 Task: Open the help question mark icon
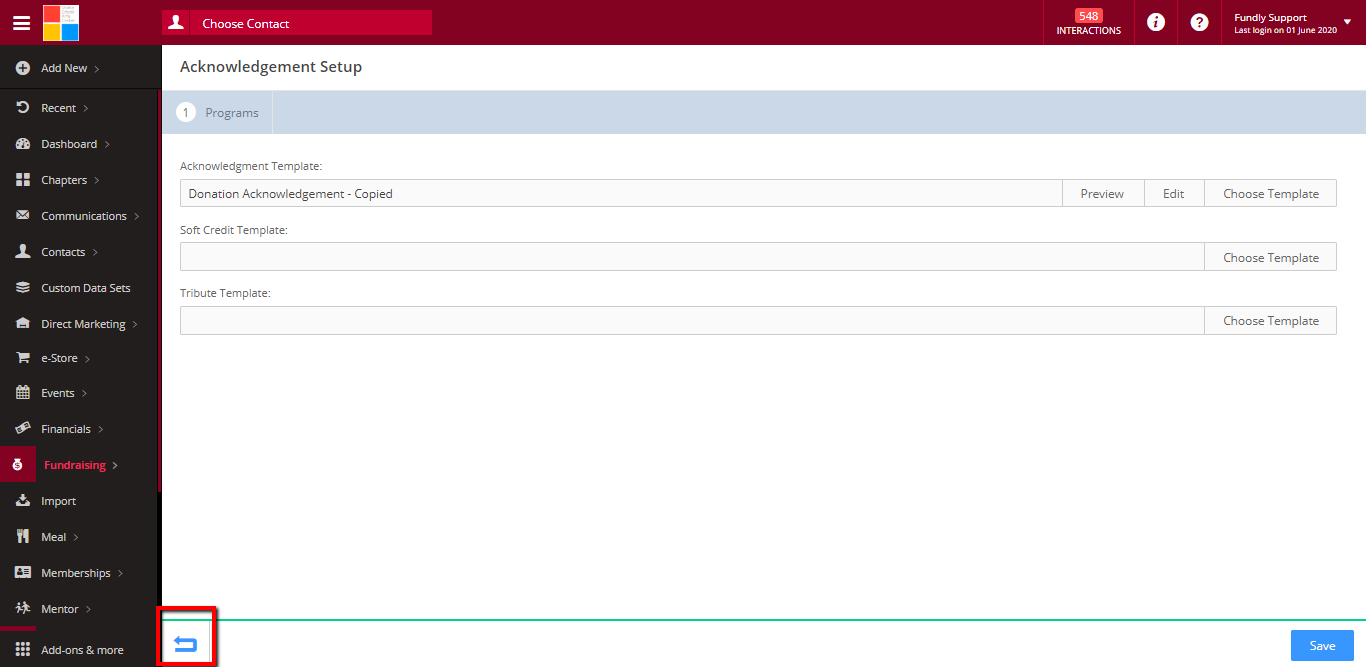[x=1200, y=22]
